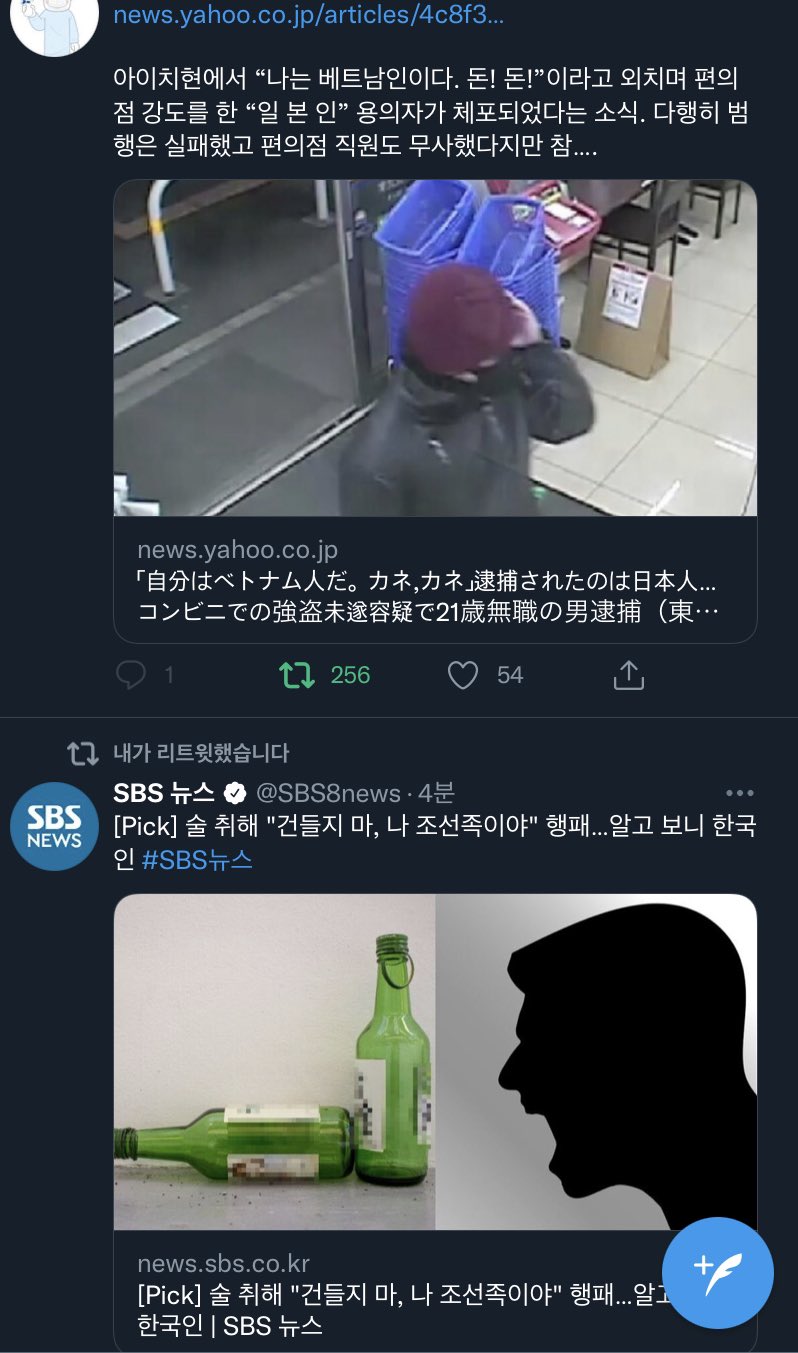Tap the compose new tweet floating button
798x1353 pixels.
coord(718,1273)
